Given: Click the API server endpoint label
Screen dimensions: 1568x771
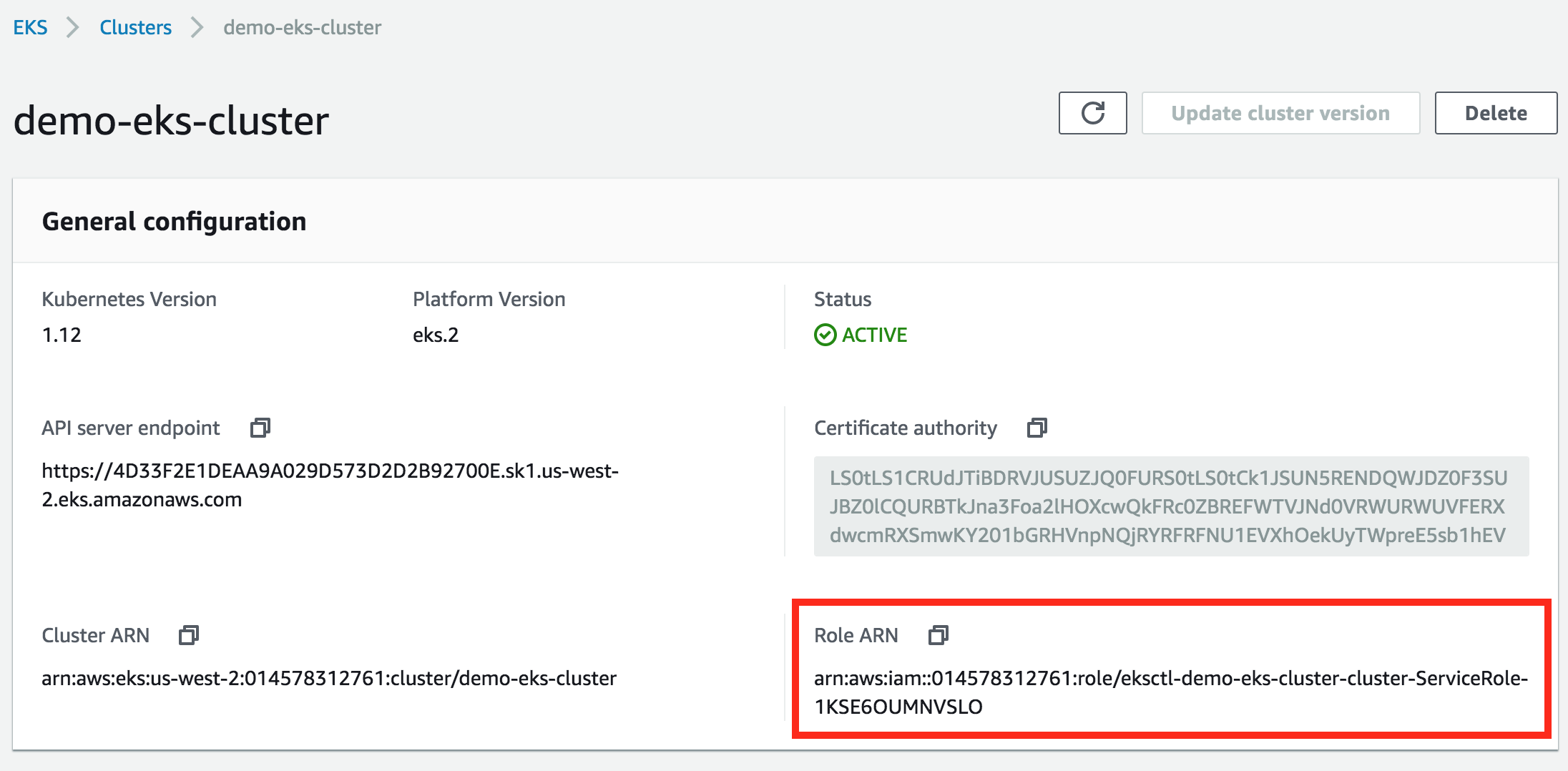Looking at the screenshot, I should point(130,428).
